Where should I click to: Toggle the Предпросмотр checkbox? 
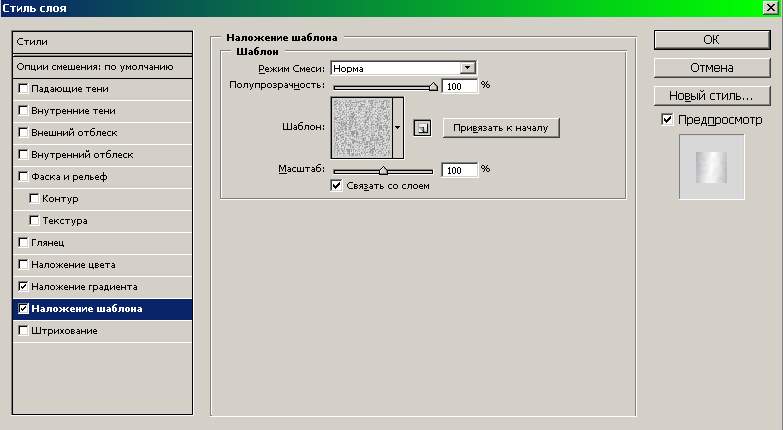click(667, 119)
